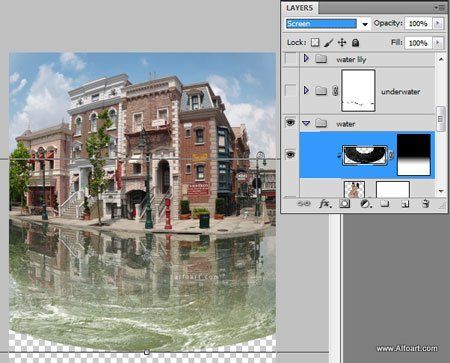
Task: Enable lock image pixels brush icon
Action: pyautogui.click(x=328, y=43)
